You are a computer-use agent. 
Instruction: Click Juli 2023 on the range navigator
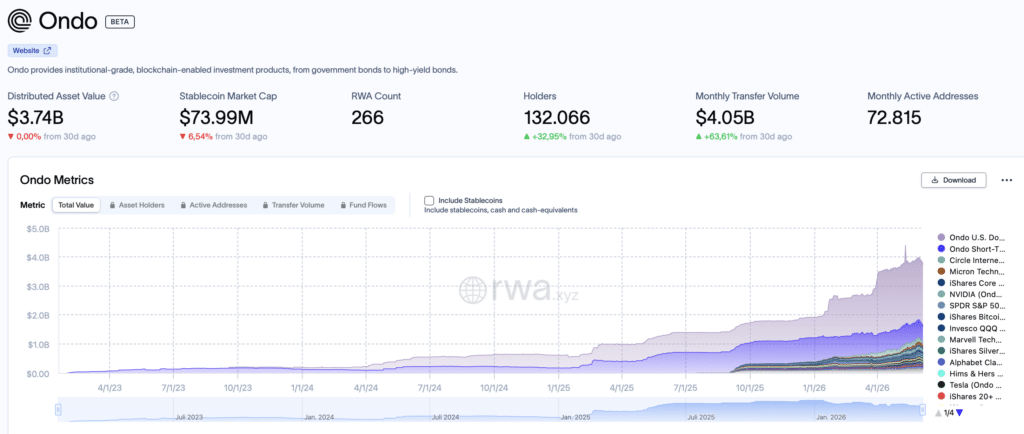click(191, 416)
